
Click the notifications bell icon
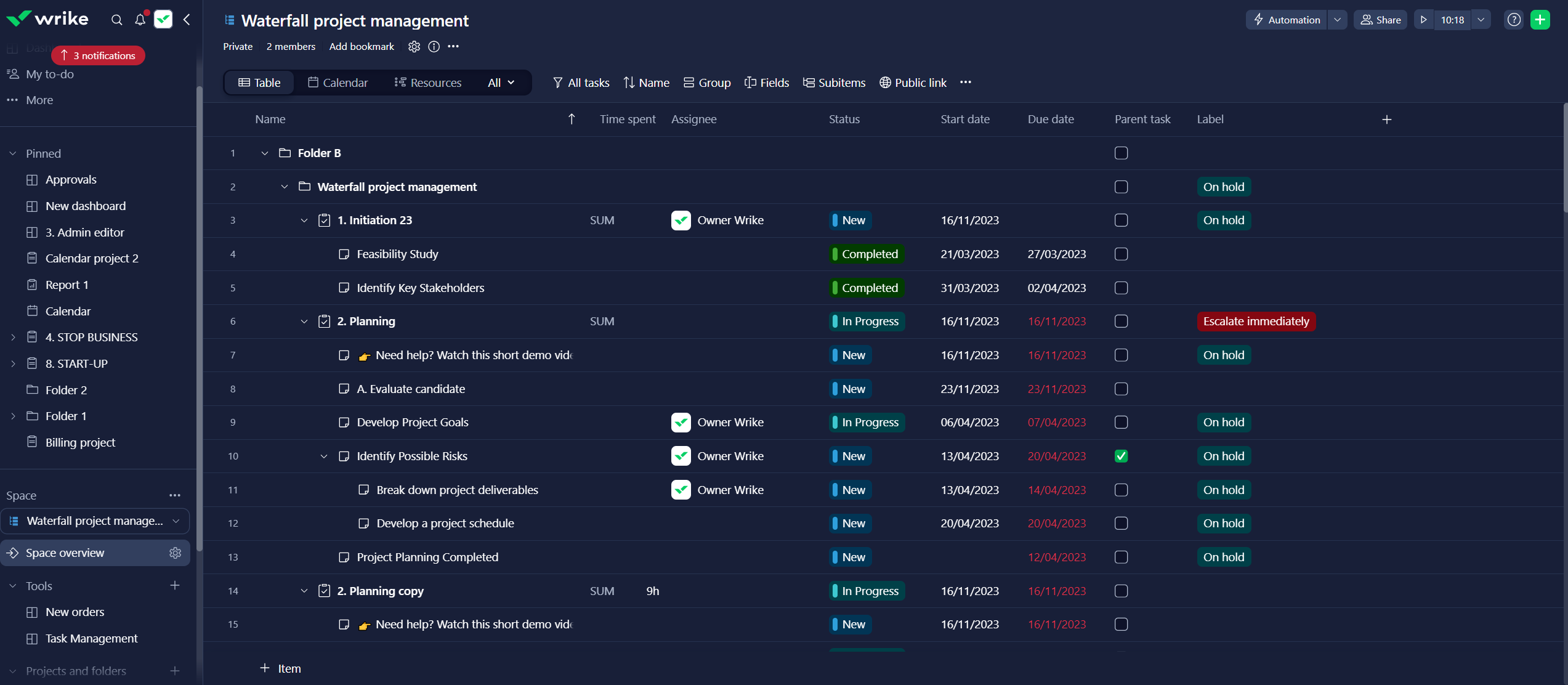coord(140,20)
